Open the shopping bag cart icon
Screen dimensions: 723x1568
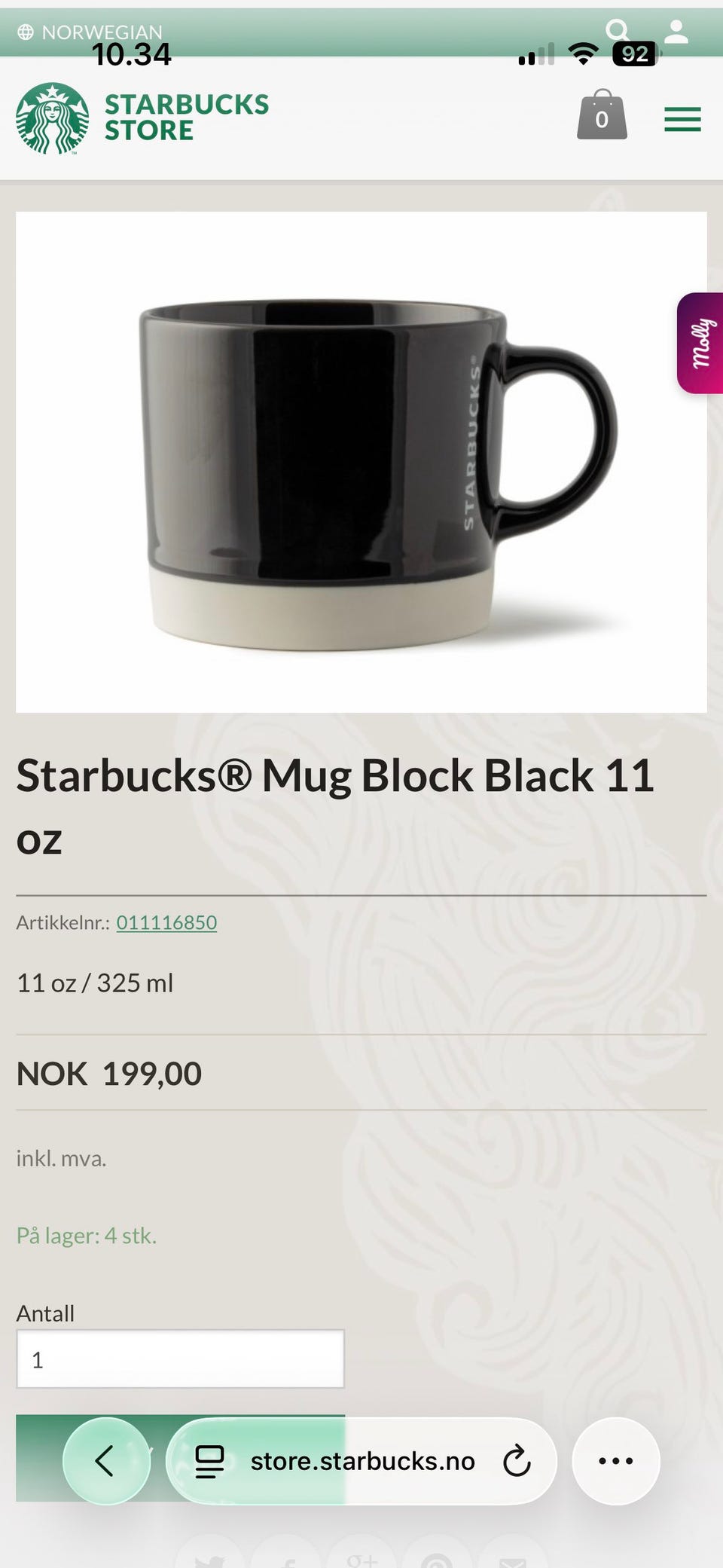pyautogui.click(x=602, y=115)
